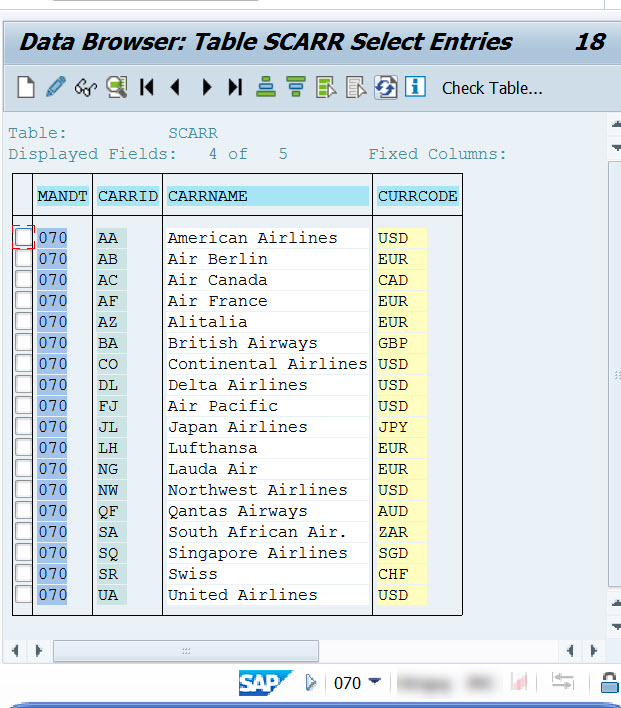Go to the next page arrow
This screenshot has height=708, width=621.
tap(206, 87)
